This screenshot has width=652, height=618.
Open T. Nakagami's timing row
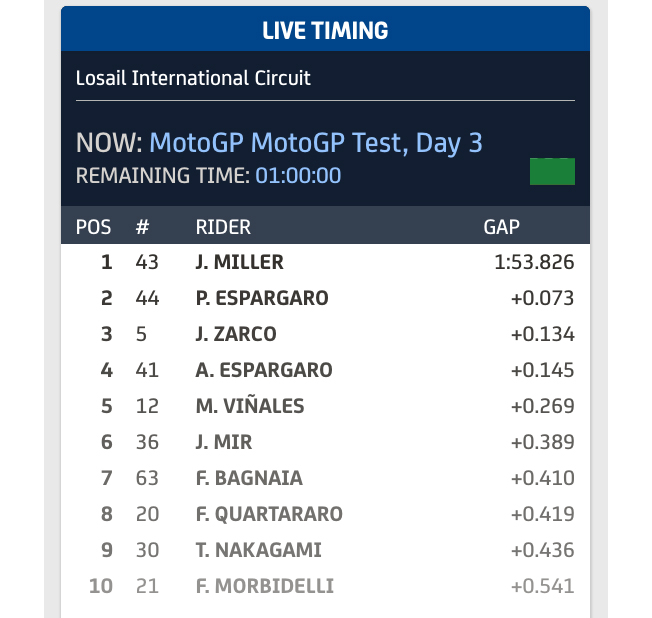click(x=257, y=550)
